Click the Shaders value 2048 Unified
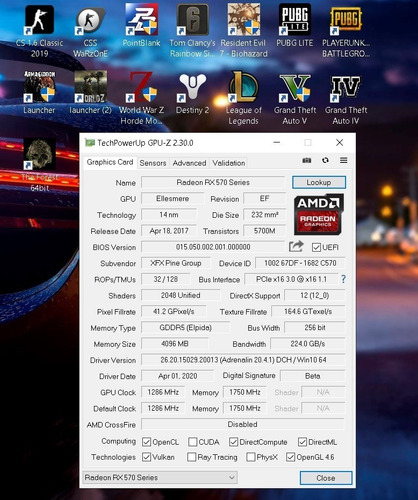 pos(180,295)
